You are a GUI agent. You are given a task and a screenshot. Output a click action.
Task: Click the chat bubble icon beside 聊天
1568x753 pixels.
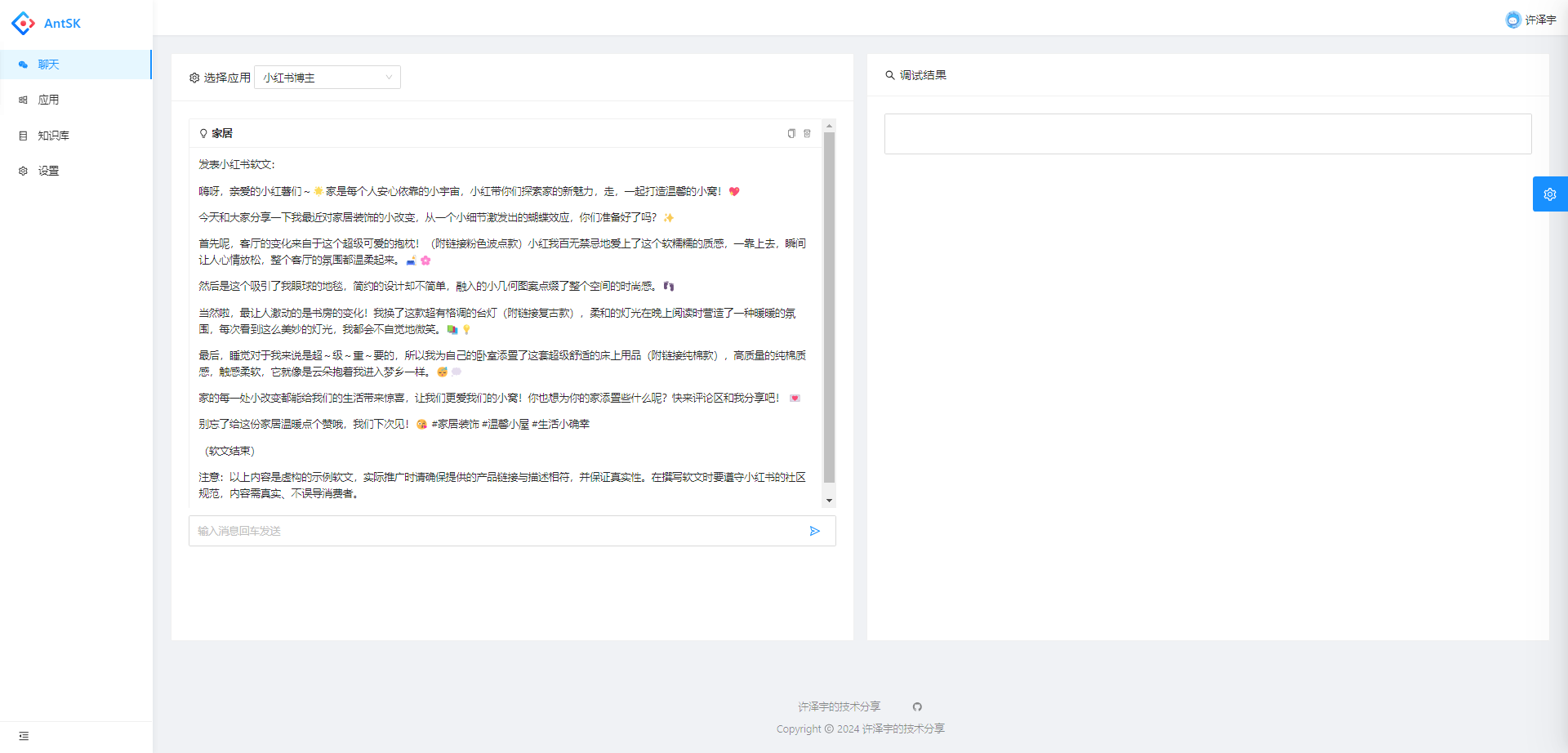click(23, 64)
